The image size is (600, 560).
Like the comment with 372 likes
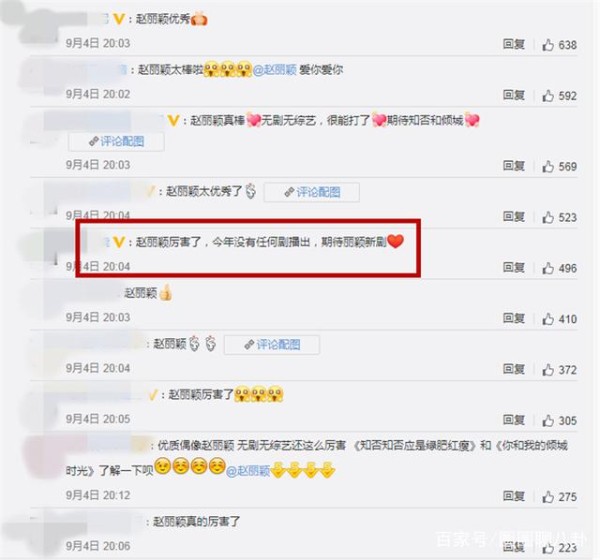548,370
